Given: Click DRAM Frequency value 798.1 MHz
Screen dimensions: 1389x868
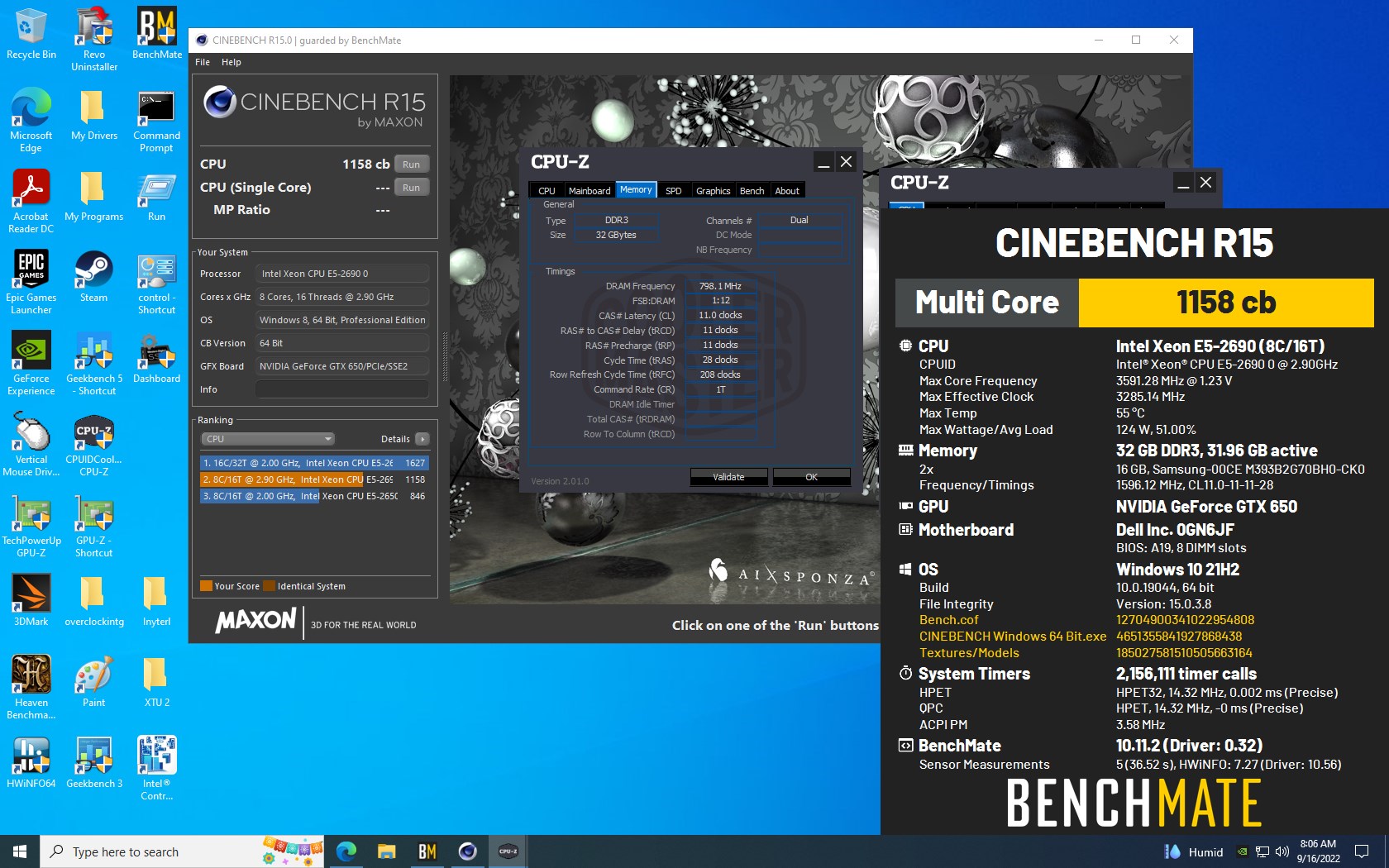Looking at the screenshot, I should click(720, 286).
